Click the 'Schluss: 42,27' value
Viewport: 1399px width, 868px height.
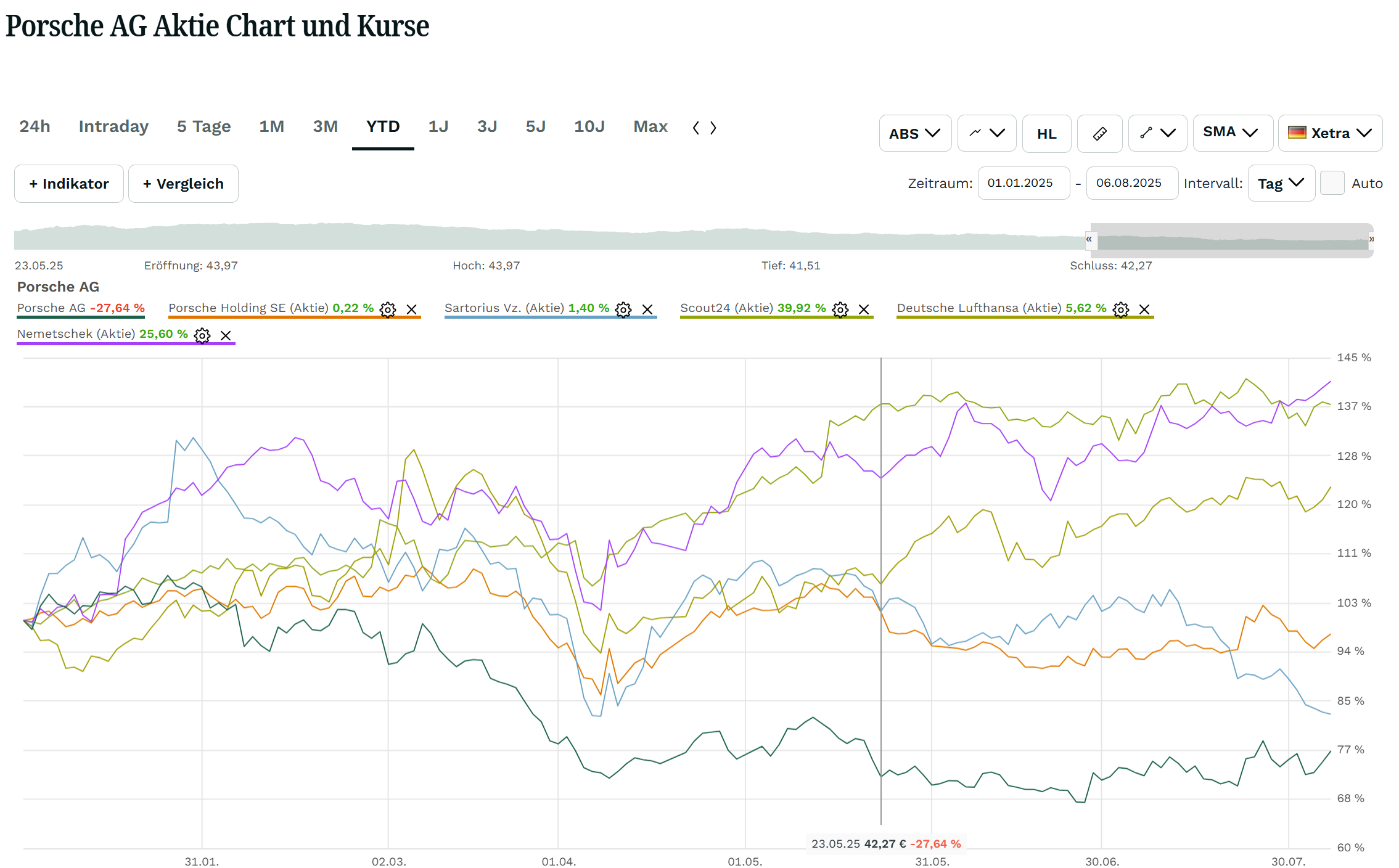click(x=1110, y=266)
